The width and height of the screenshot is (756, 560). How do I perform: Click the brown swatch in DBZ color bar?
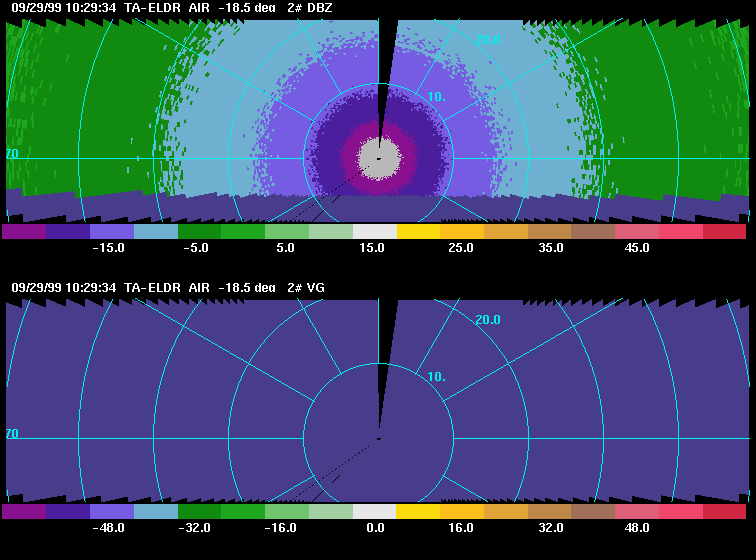pyautogui.click(x=593, y=232)
